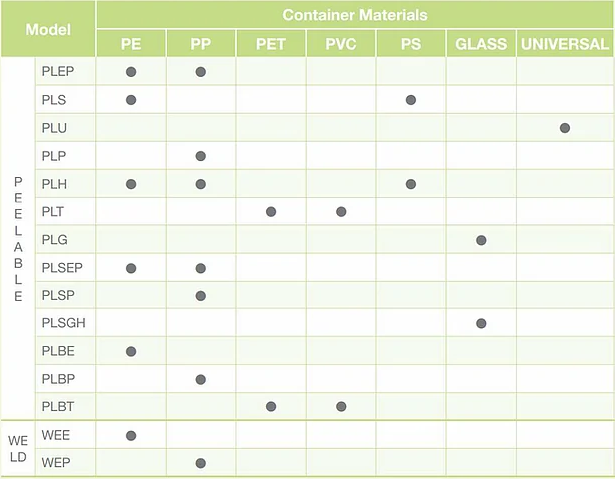The image size is (615, 479).
Task: Click the PLH row PS dot
Action: 411,184
